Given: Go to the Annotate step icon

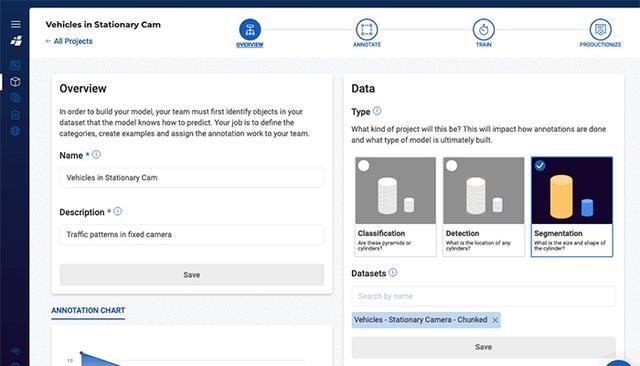Looking at the screenshot, I should [367, 30].
